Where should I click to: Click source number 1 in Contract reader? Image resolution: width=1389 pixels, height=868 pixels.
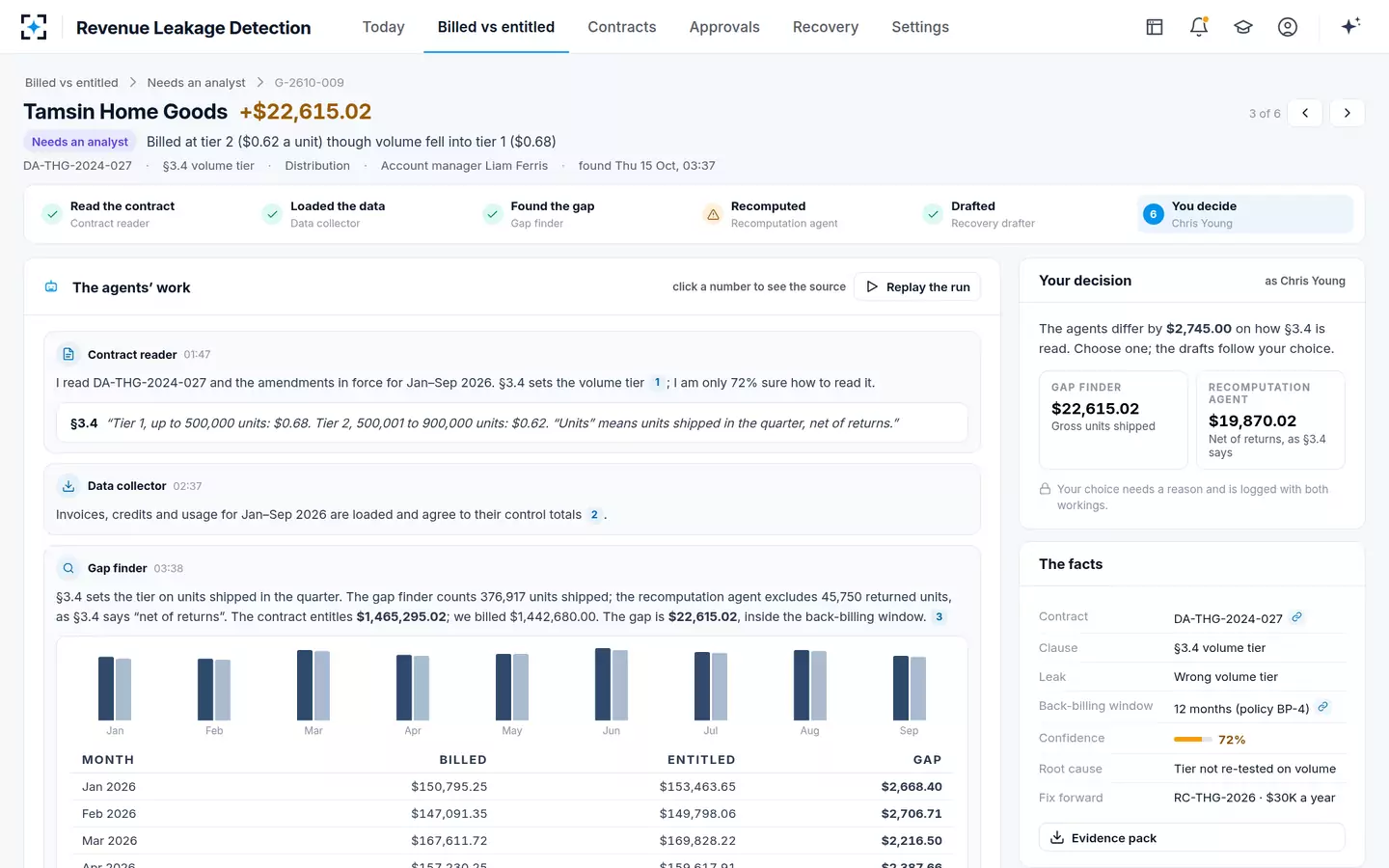tap(658, 383)
